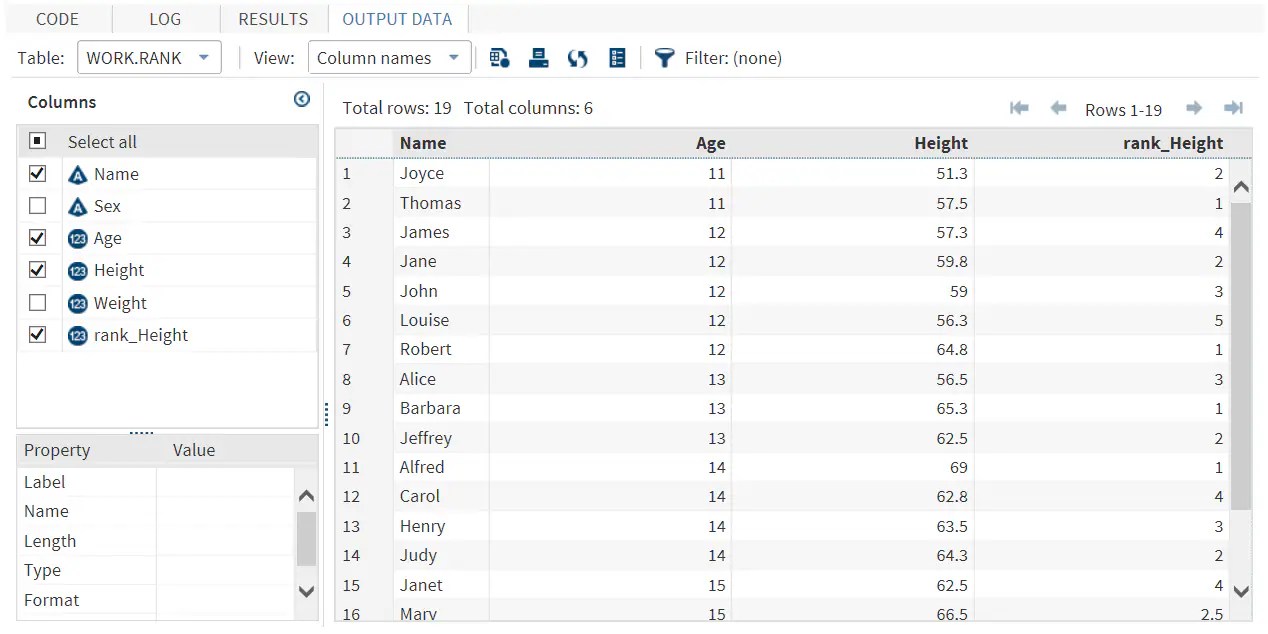The height and width of the screenshot is (634, 1268).
Task: Switch to the CODE tab
Action: [57, 19]
